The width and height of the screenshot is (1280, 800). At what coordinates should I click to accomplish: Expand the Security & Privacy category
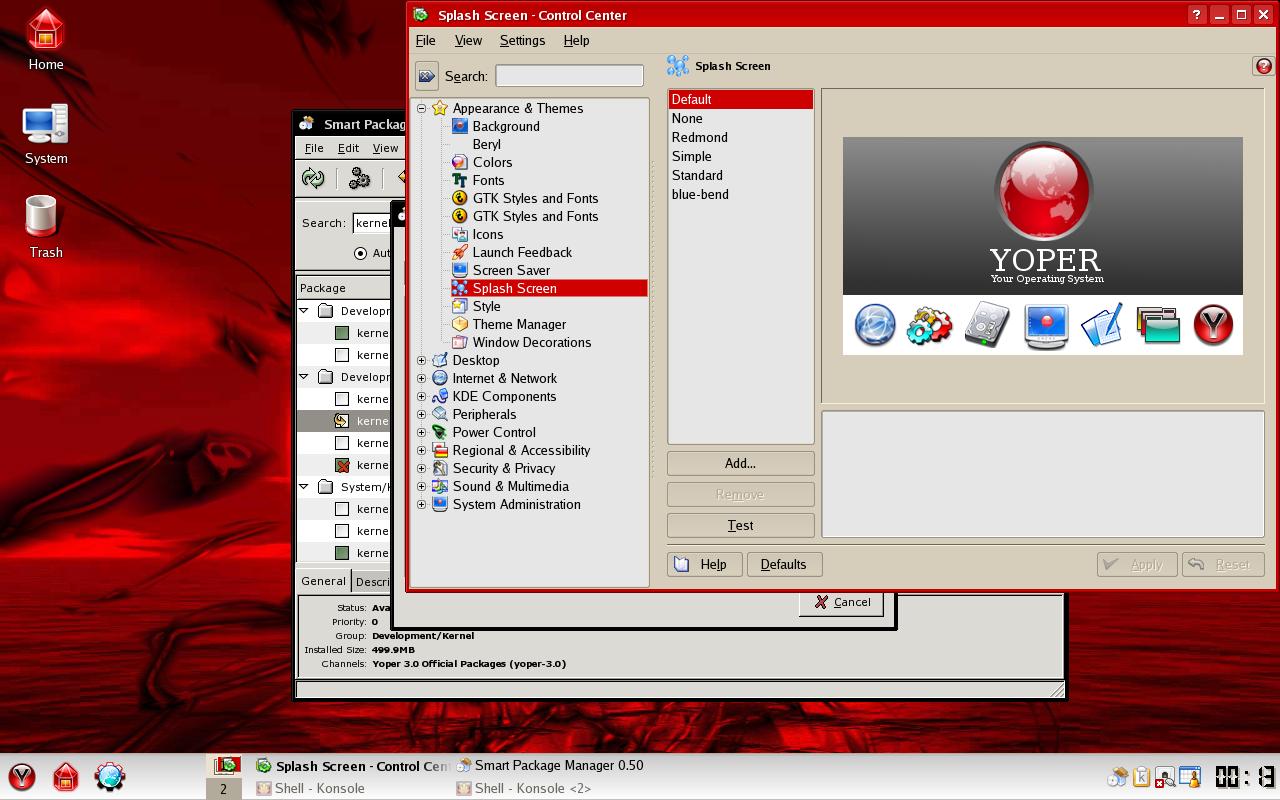point(422,468)
